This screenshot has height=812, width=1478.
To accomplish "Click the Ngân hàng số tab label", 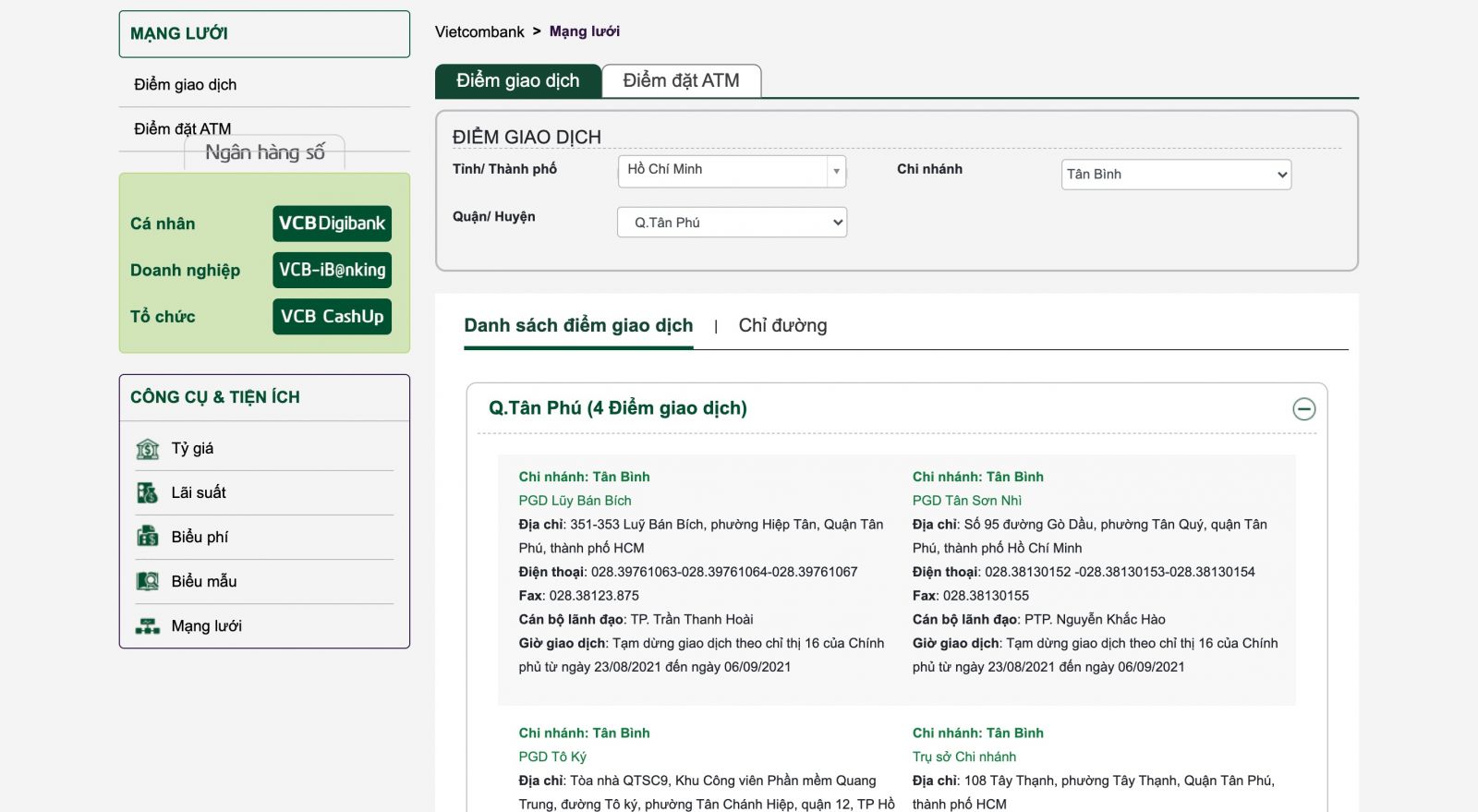I will (265, 152).
